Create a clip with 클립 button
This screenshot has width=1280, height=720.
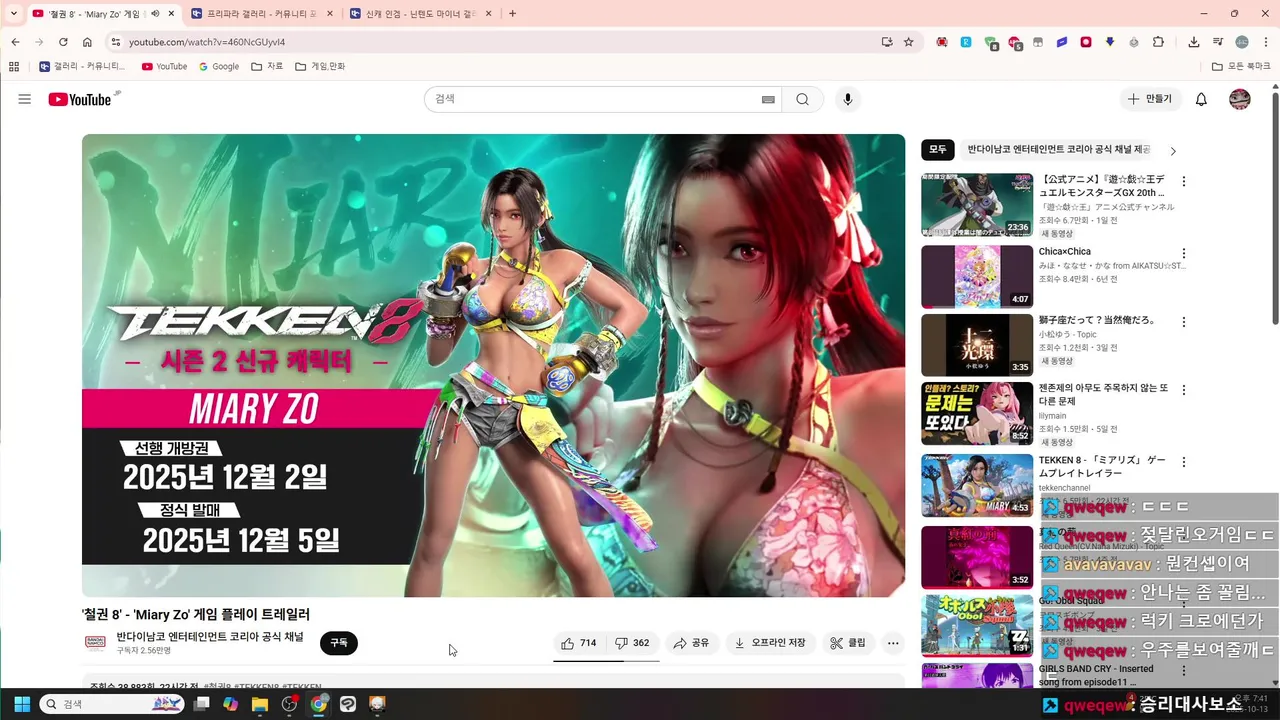click(848, 643)
